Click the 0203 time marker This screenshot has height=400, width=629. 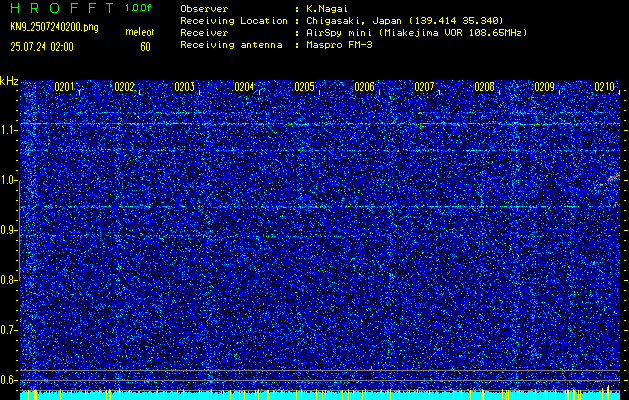[185, 87]
